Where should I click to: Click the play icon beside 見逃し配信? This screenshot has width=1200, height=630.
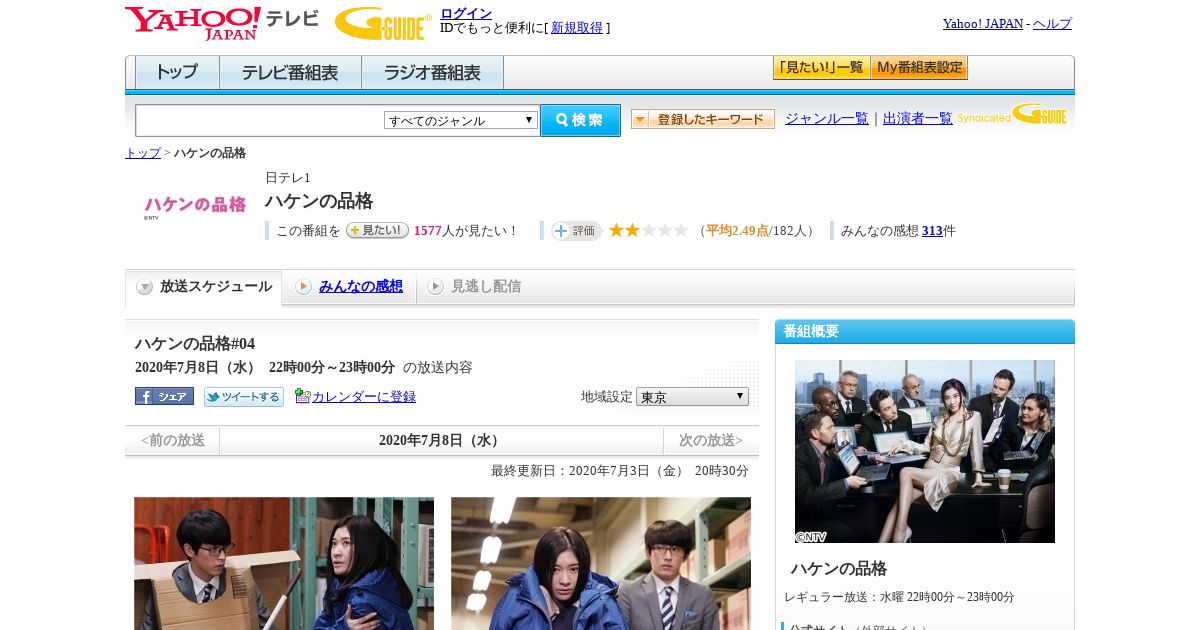[435, 287]
